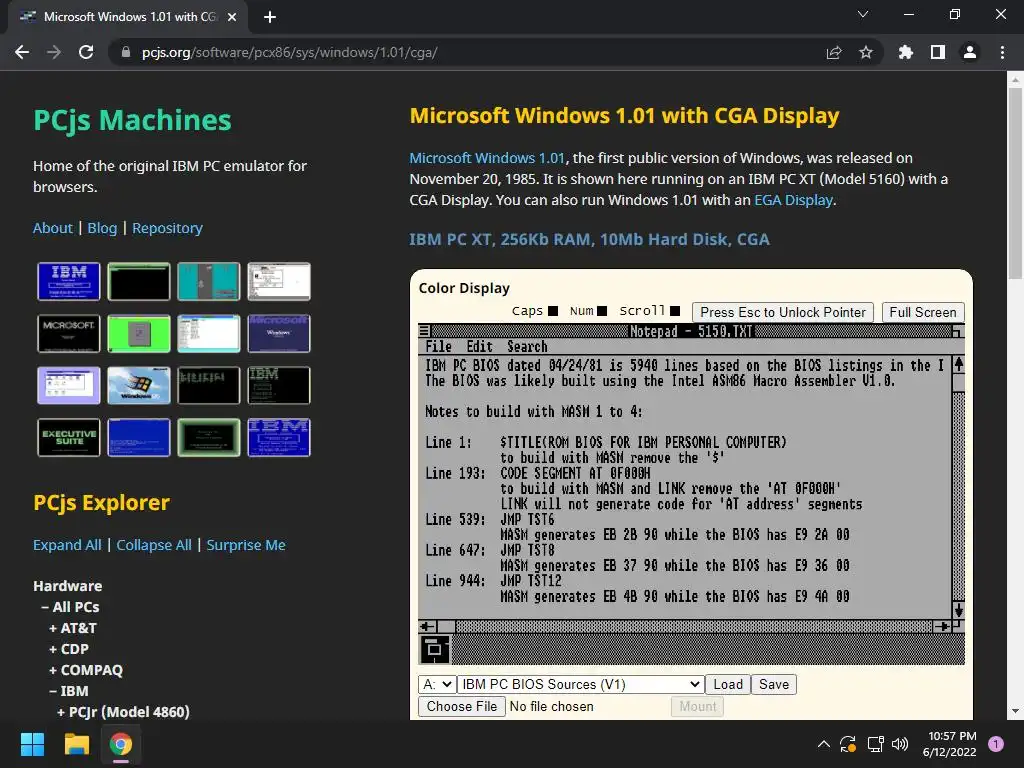Open the Notepad Edit menu
1024x768 pixels.
479,347
